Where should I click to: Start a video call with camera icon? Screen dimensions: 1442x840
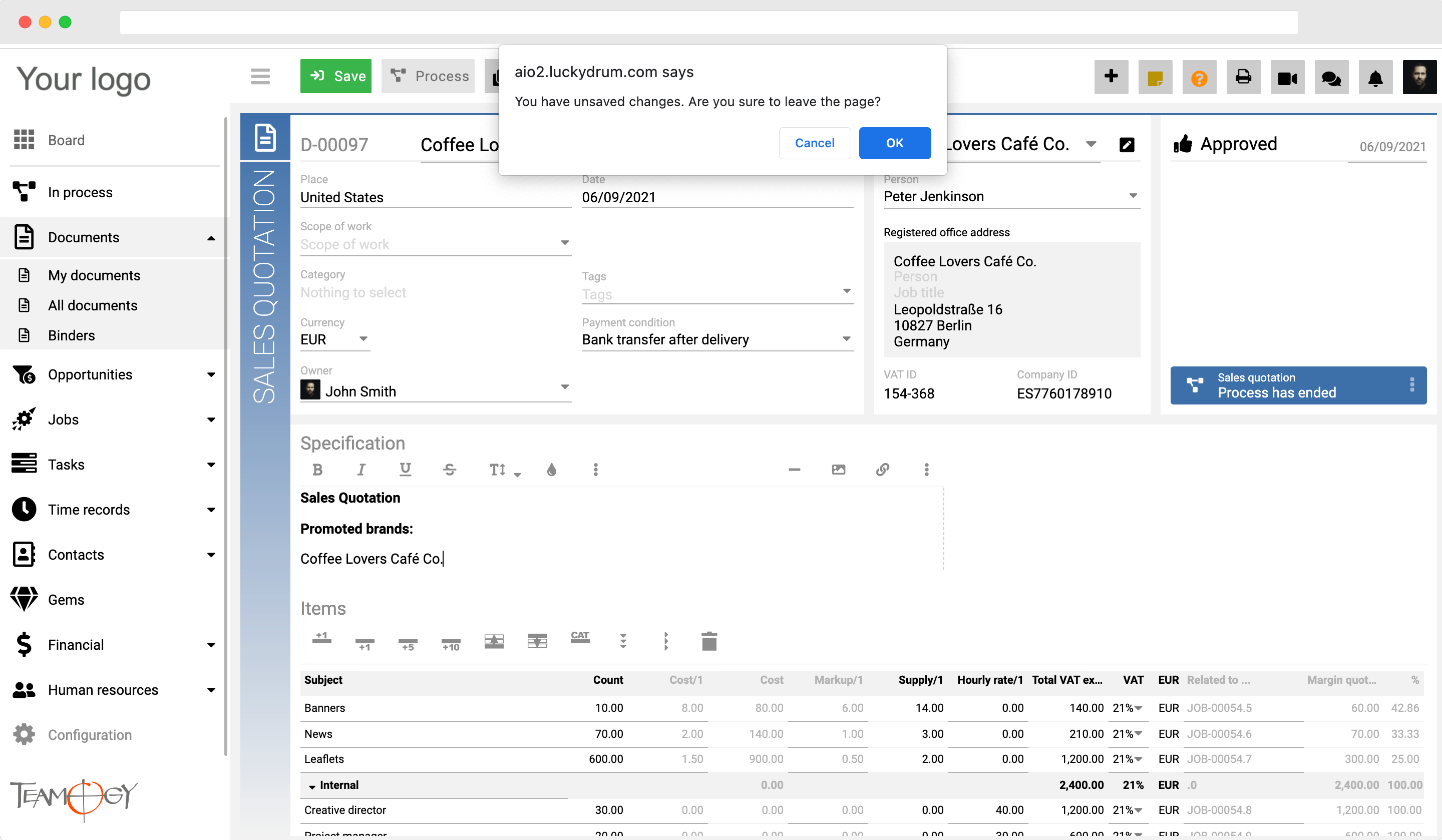pos(1287,77)
